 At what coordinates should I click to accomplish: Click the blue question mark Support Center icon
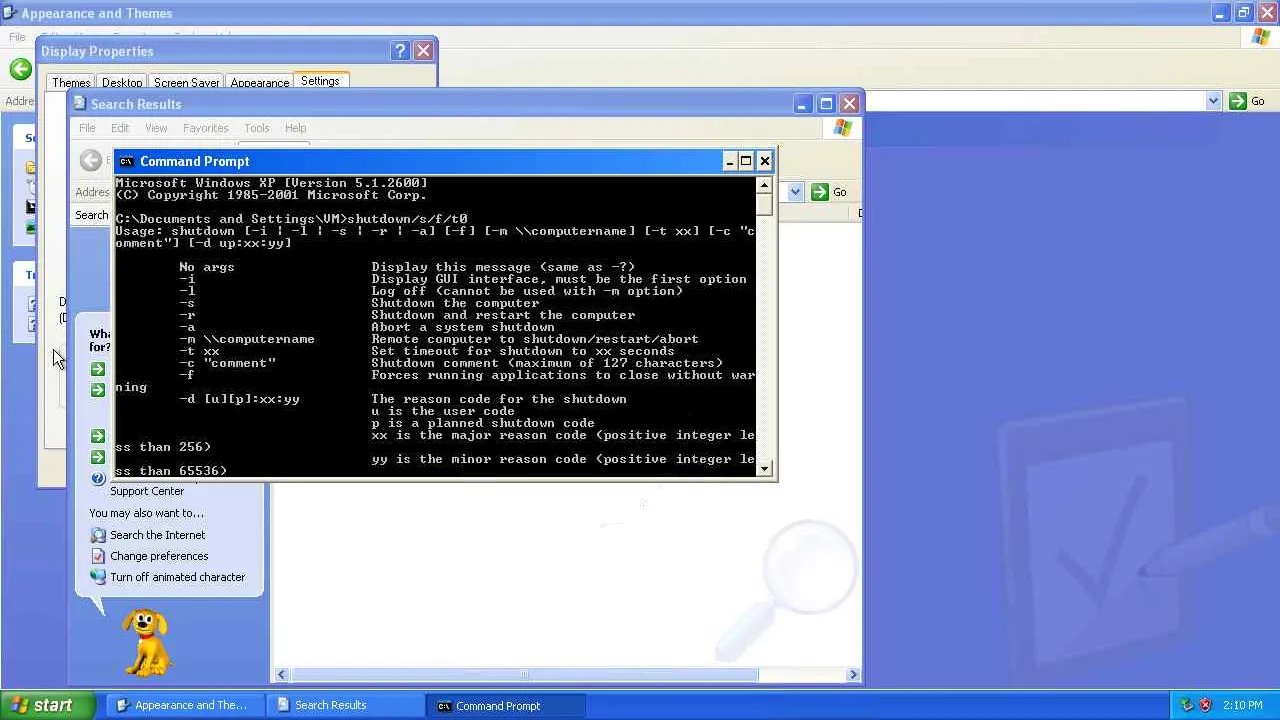pyautogui.click(x=98, y=479)
